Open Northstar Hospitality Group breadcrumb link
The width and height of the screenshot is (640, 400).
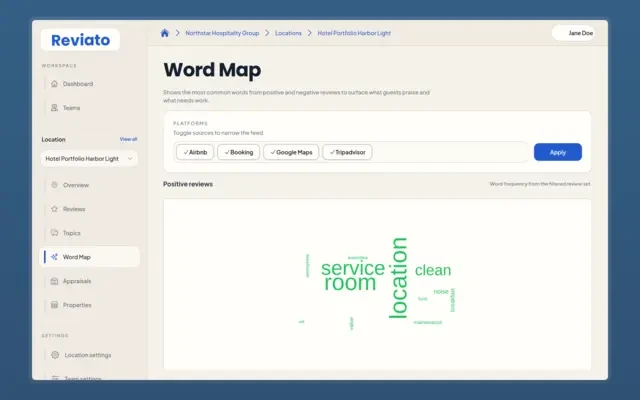point(222,33)
